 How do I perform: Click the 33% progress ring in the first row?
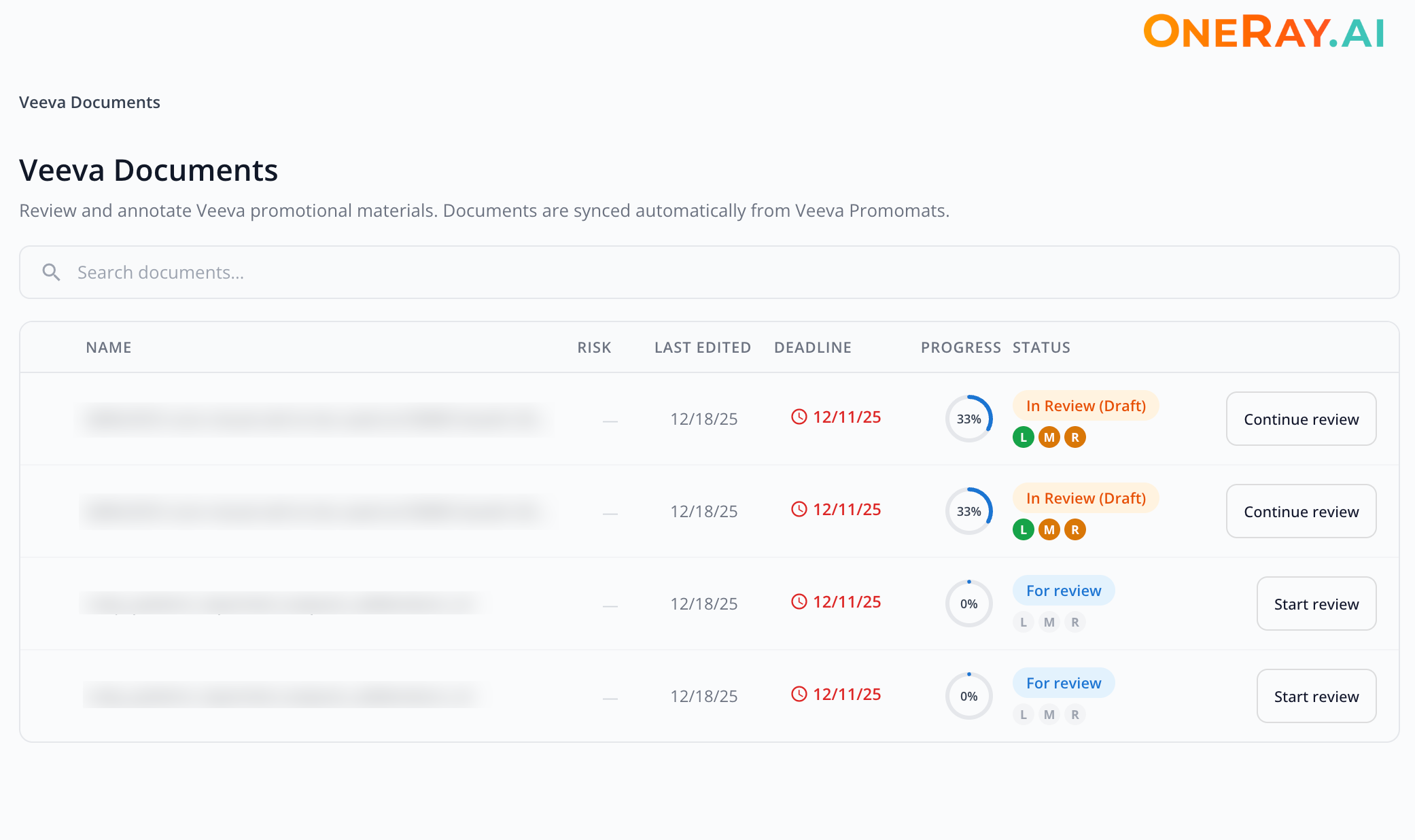968,419
